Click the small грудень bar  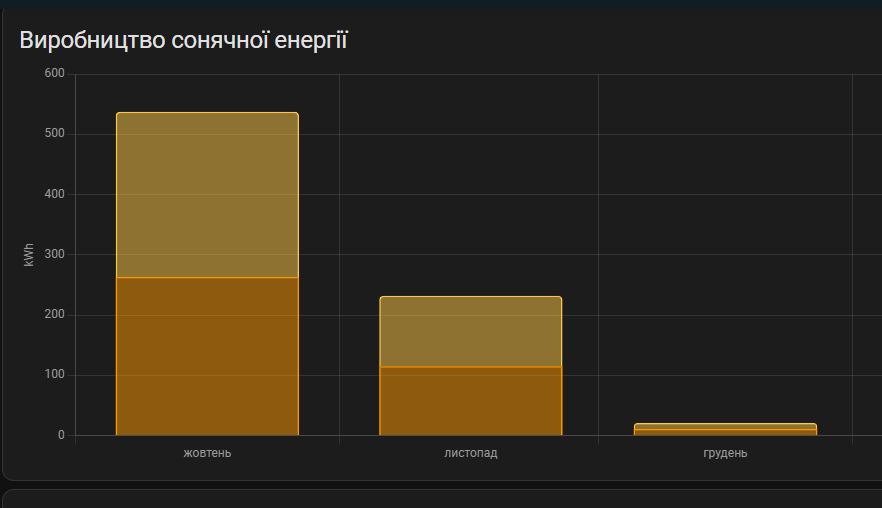pyautogui.click(x=726, y=429)
